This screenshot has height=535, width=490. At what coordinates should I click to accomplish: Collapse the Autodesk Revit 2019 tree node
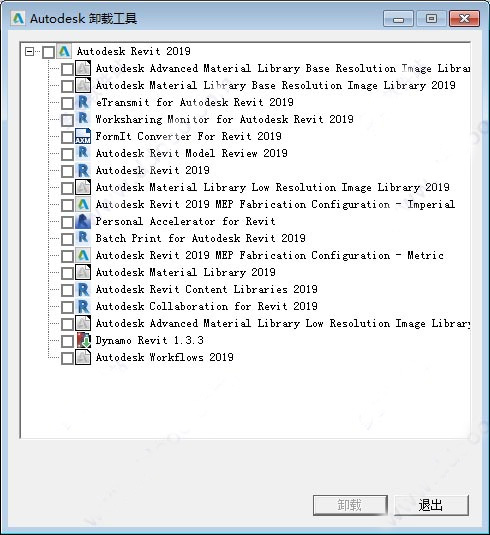[30, 52]
